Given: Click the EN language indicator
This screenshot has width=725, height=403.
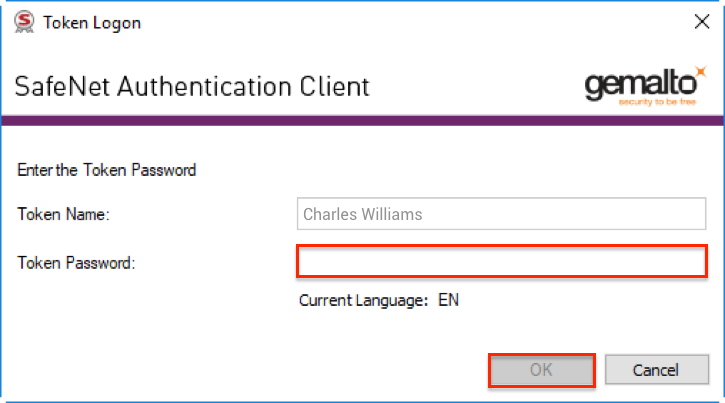Looking at the screenshot, I should click(449, 299).
